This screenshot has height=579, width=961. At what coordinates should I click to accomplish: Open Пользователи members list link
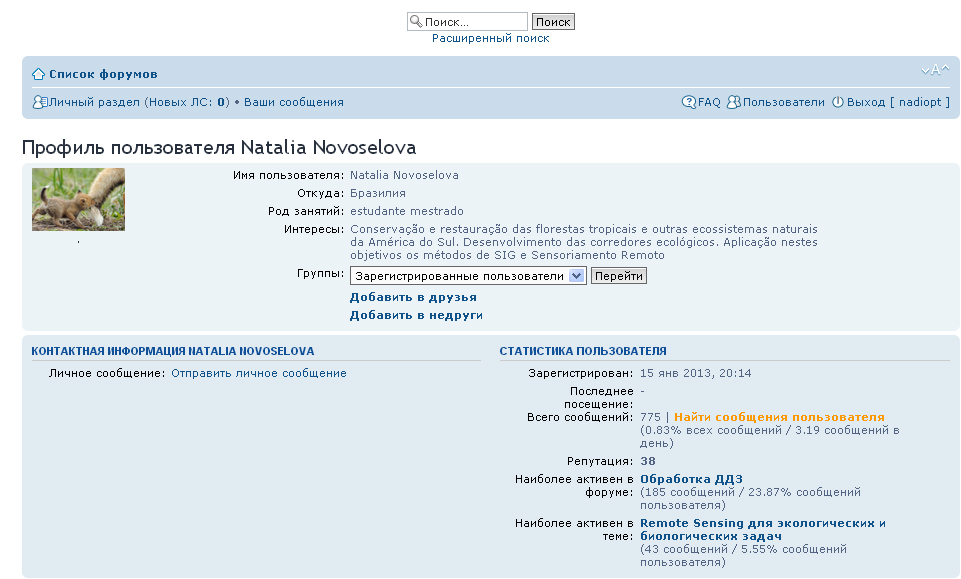coord(784,102)
